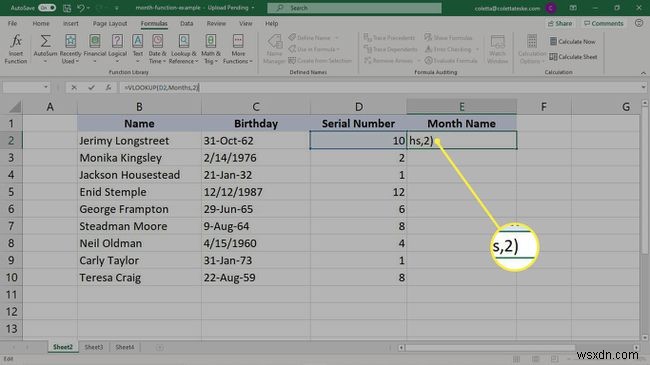Confirm formula entry with checkmark
This screenshot has width=650, height=365.
91,88
